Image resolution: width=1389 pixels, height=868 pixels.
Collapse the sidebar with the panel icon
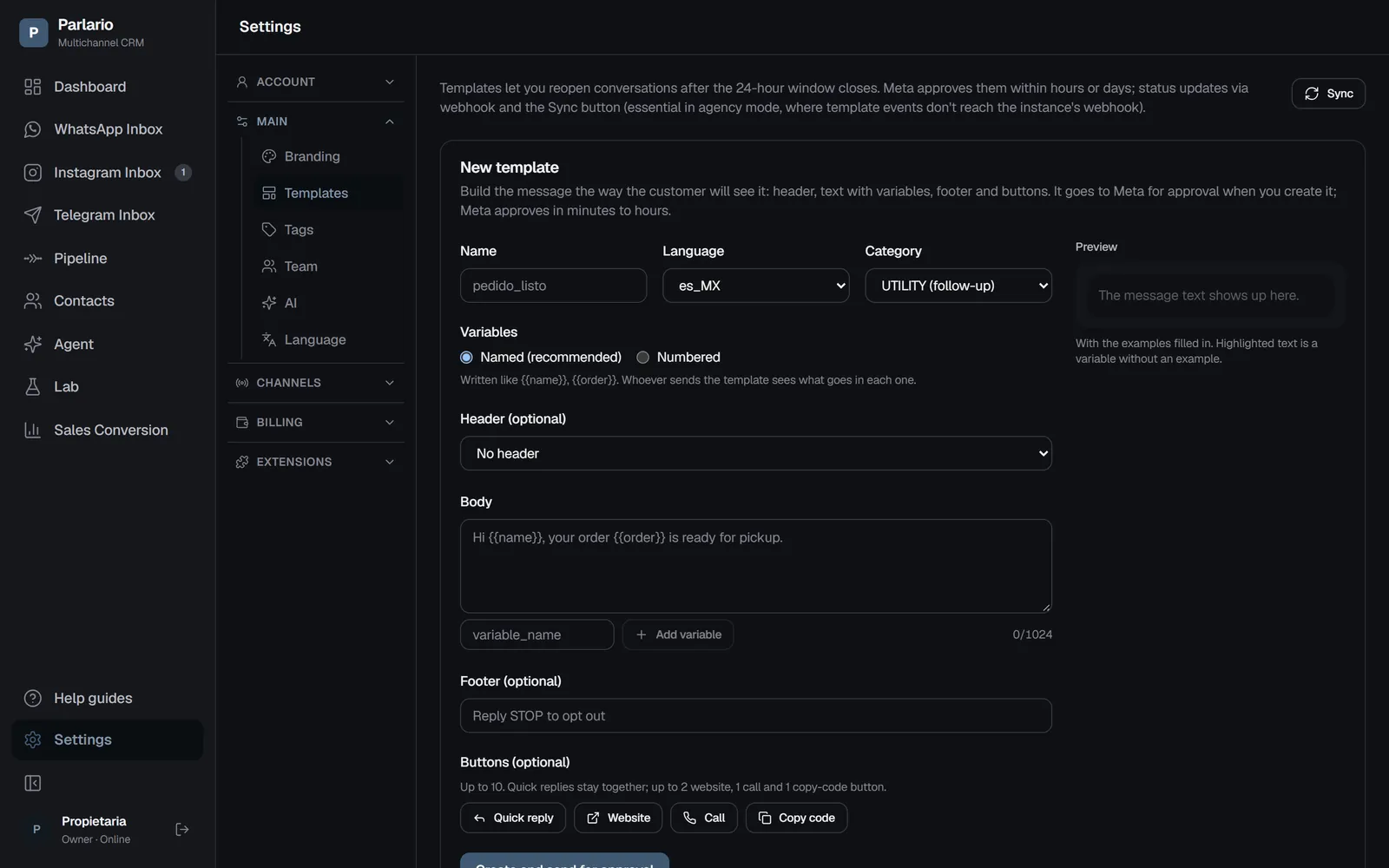pos(32,784)
